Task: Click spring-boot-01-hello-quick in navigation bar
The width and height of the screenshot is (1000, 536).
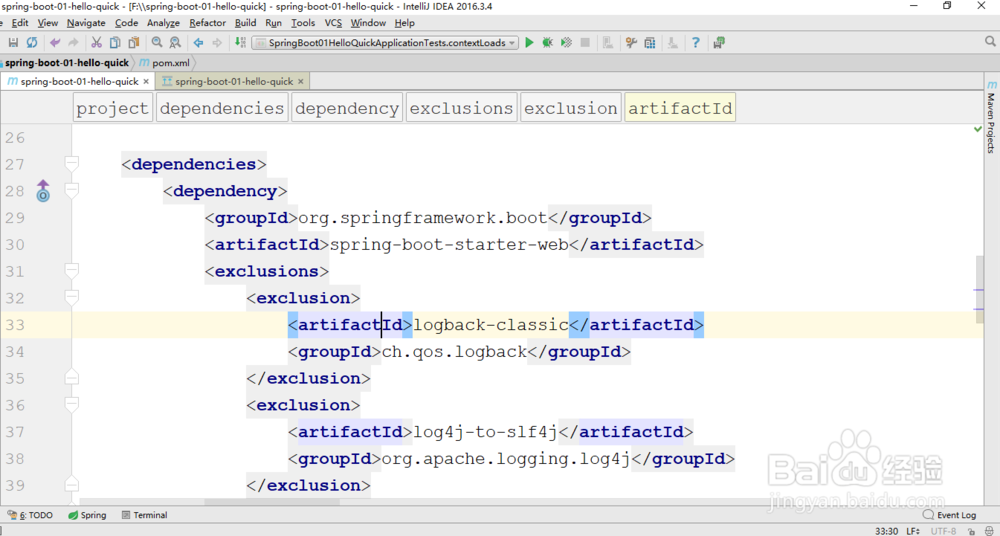Action: 66,63
